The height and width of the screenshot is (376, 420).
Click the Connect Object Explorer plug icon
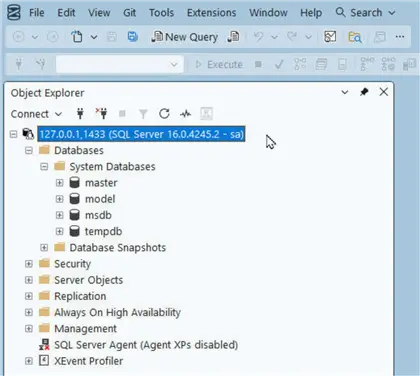tap(80, 114)
